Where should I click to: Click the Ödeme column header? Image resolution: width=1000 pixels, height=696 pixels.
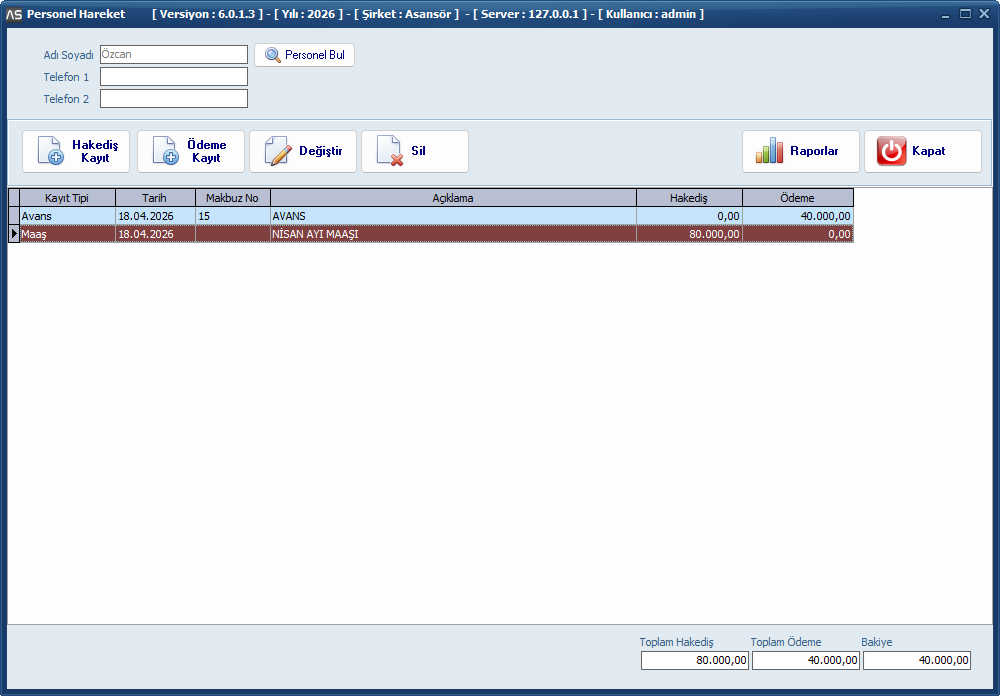click(x=798, y=198)
